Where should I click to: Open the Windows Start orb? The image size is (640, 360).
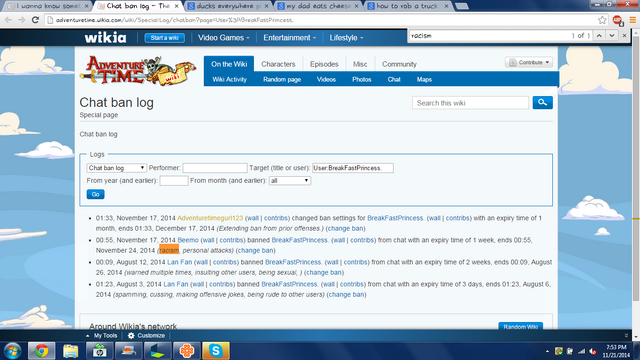(x=12, y=351)
